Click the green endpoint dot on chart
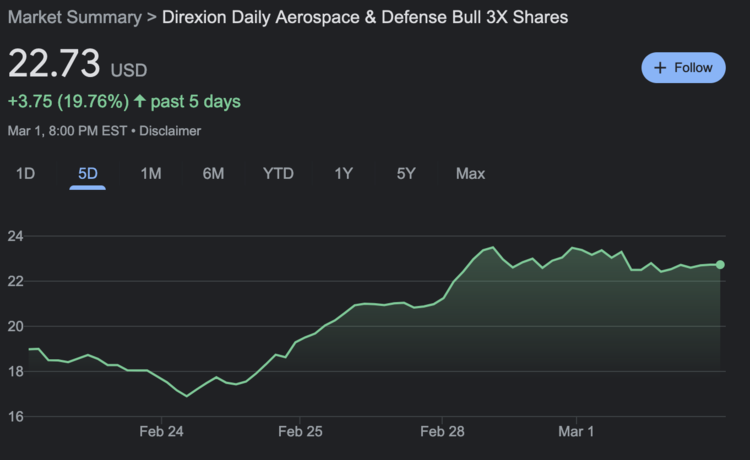This screenshot has width=750, height=460. coord(720,265)
